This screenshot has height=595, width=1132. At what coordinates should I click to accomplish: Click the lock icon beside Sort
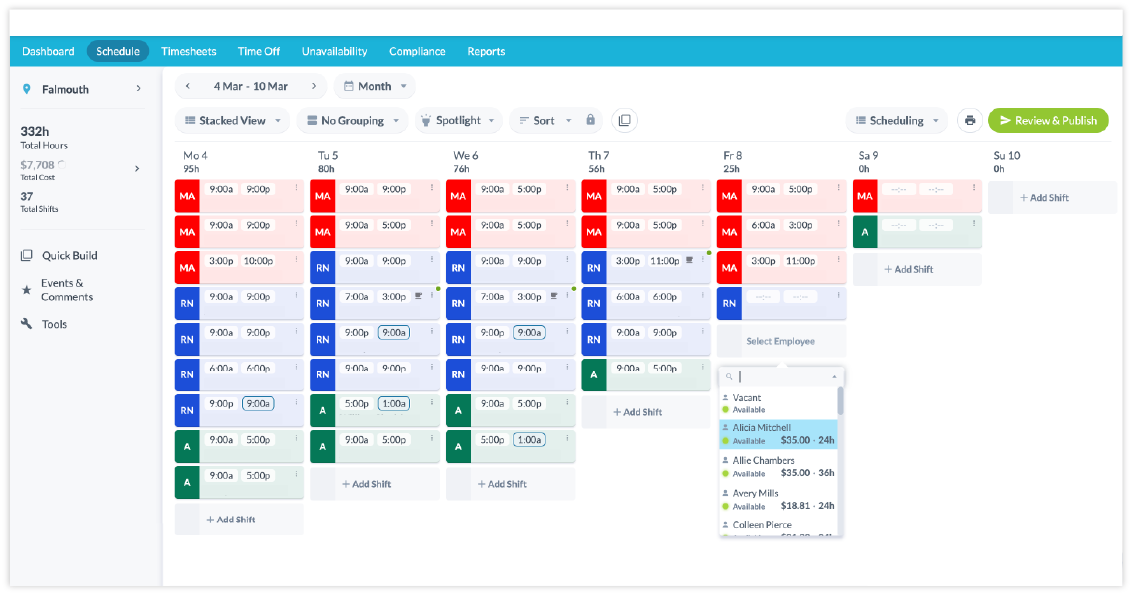click(x=590, y=120)
